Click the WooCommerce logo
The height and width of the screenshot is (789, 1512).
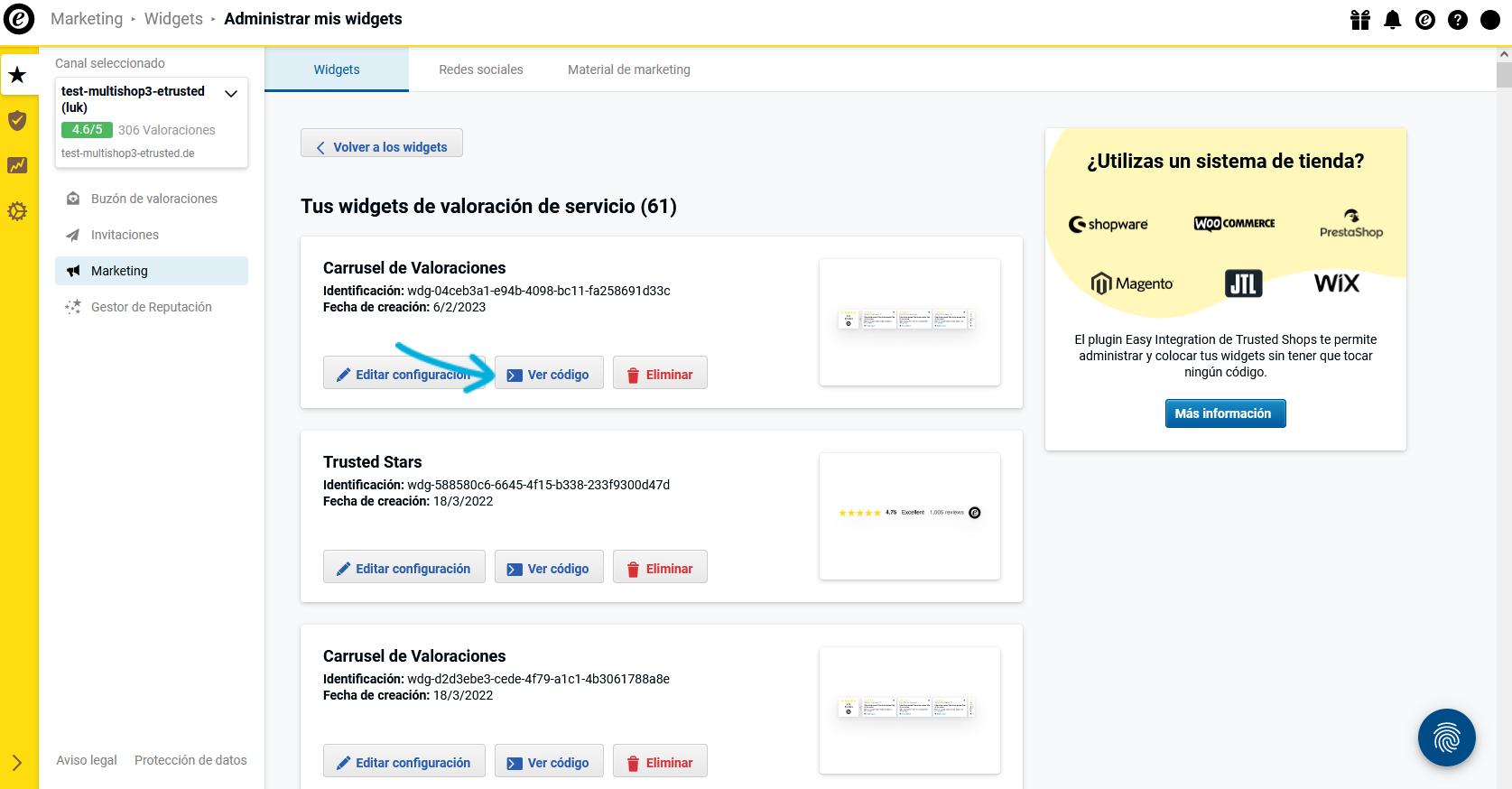(x=1234, y=223)
